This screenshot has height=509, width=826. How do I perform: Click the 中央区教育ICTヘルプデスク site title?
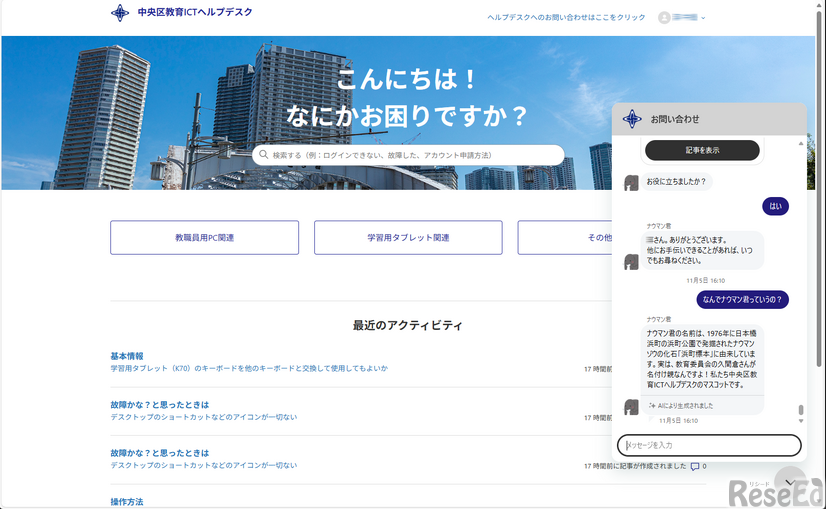click(195, 12)
